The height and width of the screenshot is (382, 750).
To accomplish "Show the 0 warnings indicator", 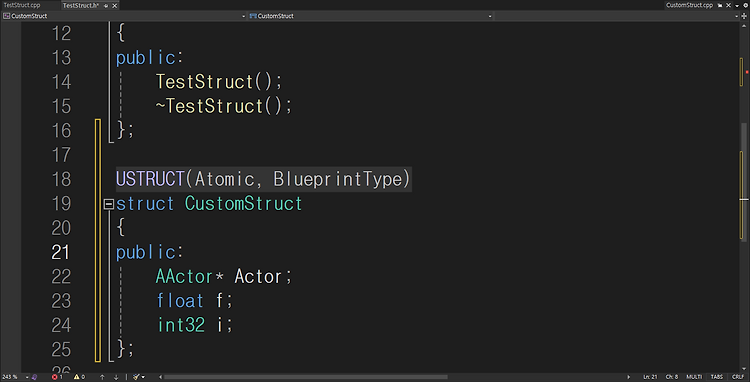I will (x=79, y=377).
